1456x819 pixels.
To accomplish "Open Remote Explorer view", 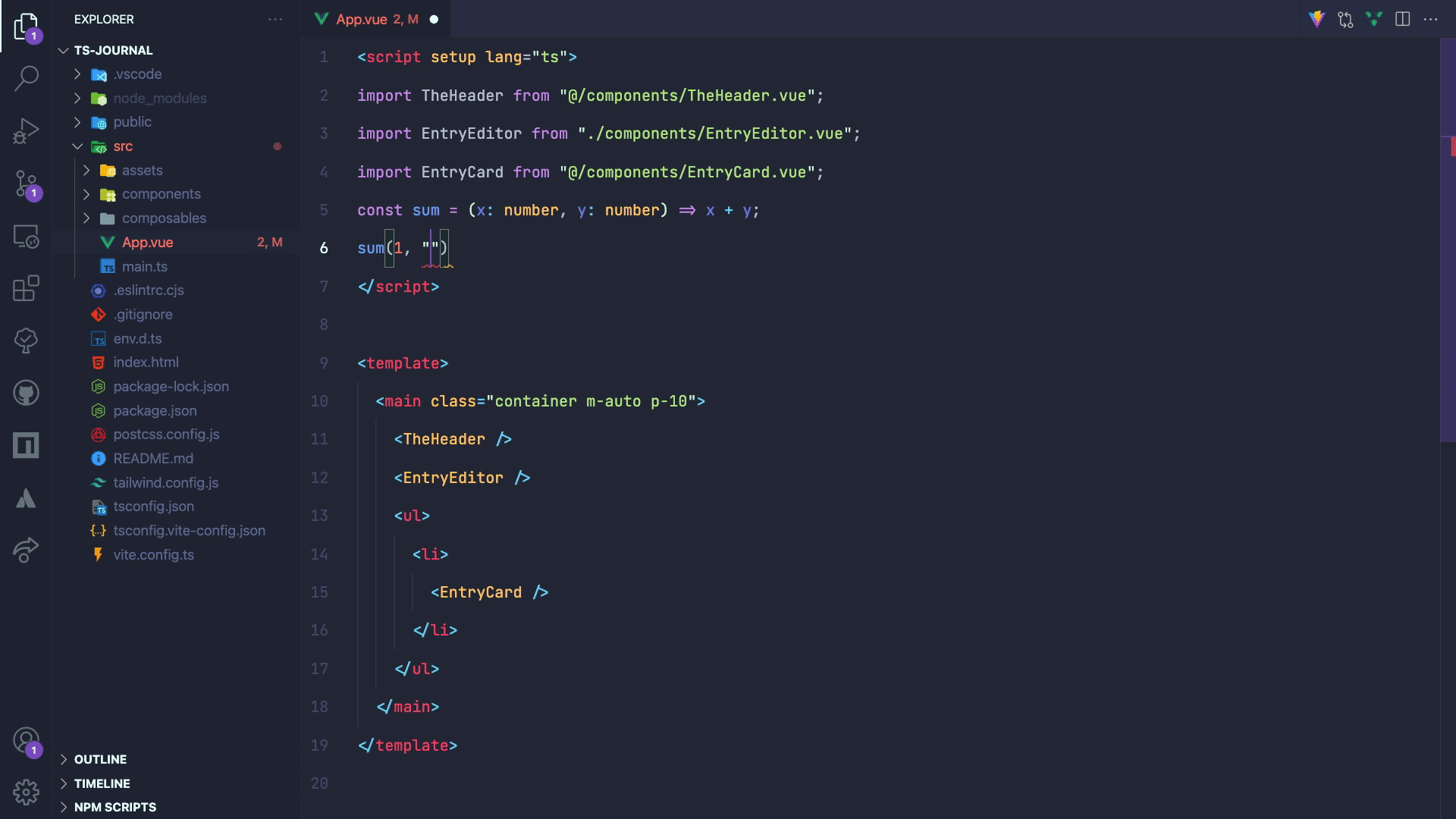I will click(x=26, y=236).
